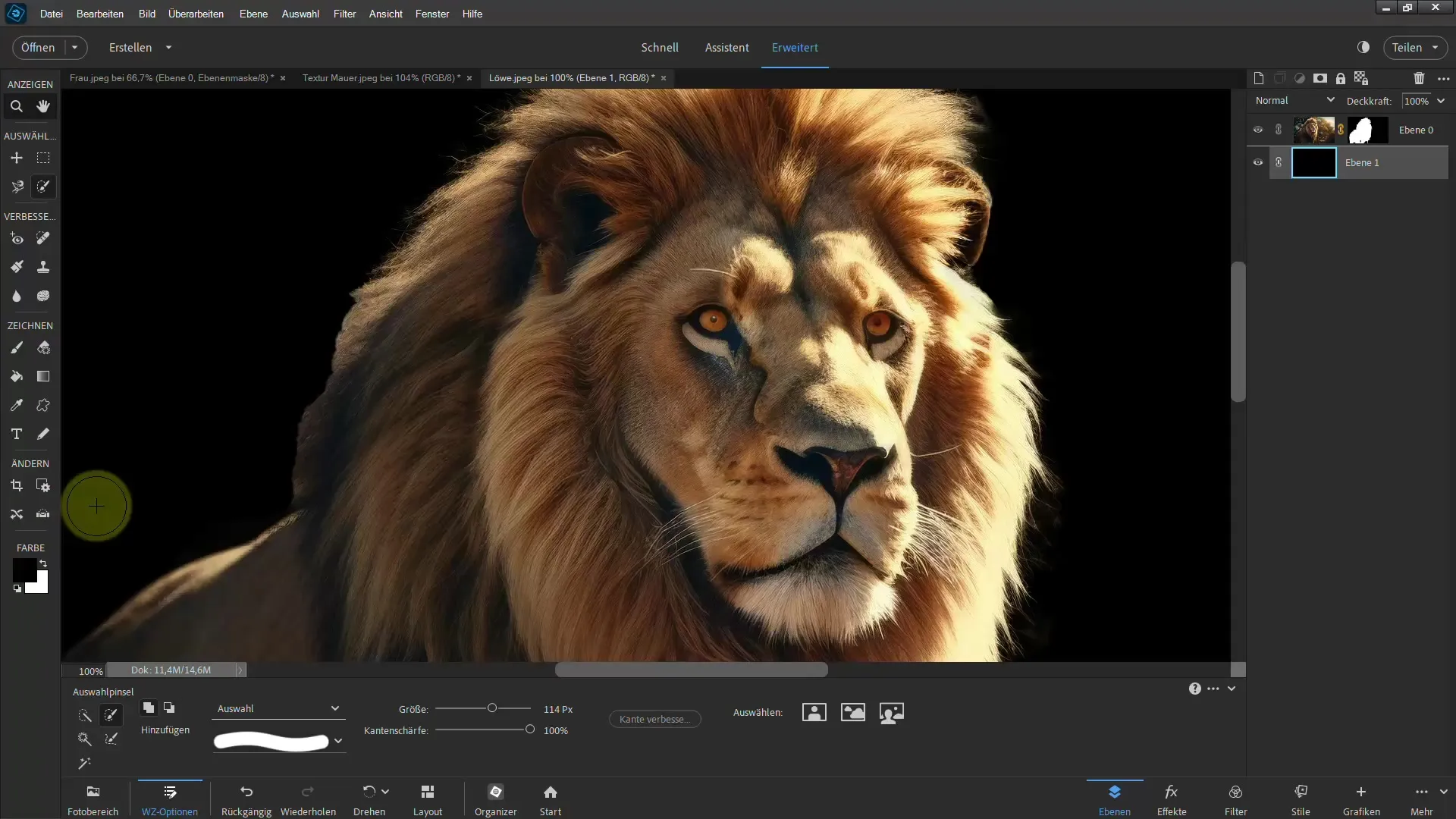1456x819 pixels.
Task: Open the Effekte panel button
Action: point(1172,801)
